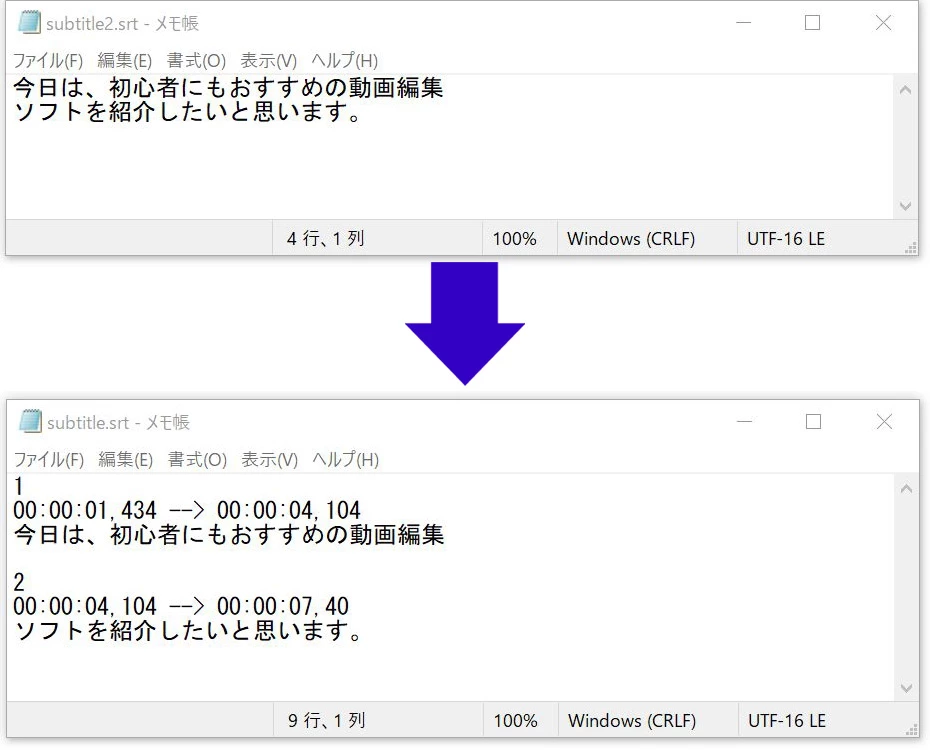930x750 pixels.
Task: Click scroll down arrow in subtitle2.srt window
Action: (905, 206)
